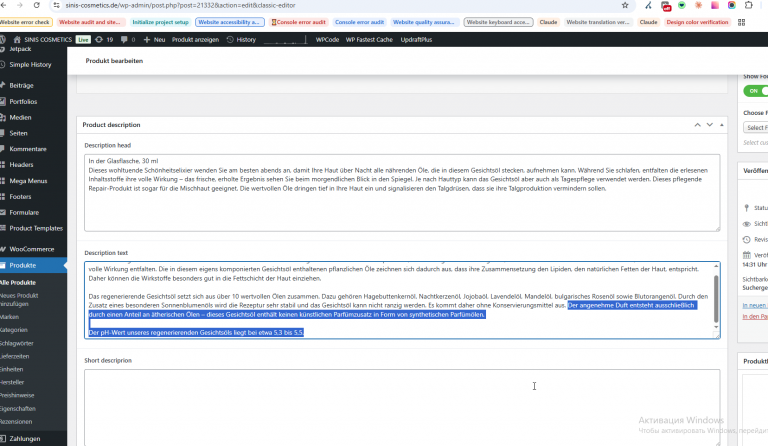Open Lieferzeiten submenu item
The width and height of the screenshot is (768, 446).
point(15,356)
